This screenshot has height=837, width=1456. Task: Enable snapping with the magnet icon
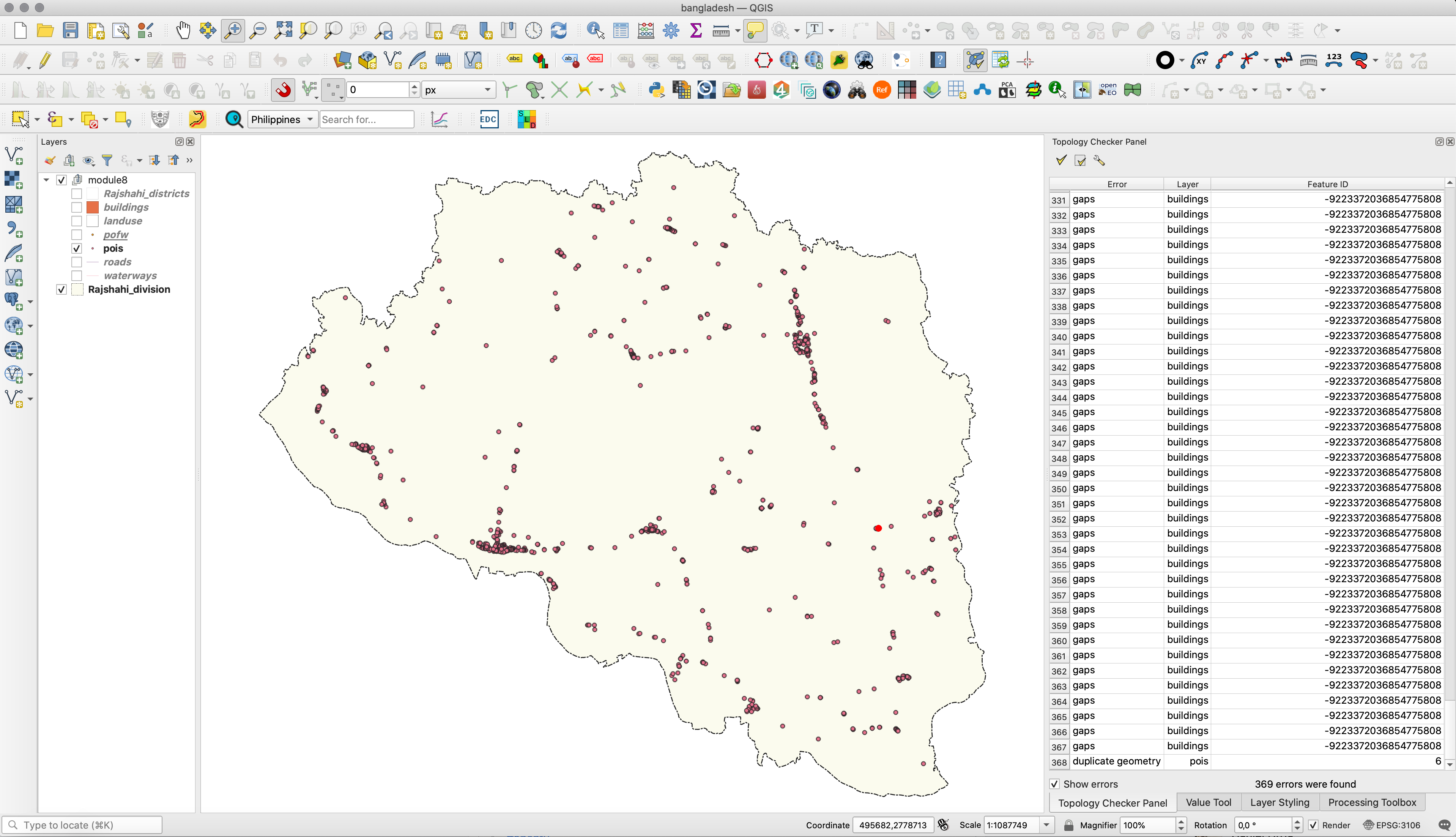tap(283, 90)
